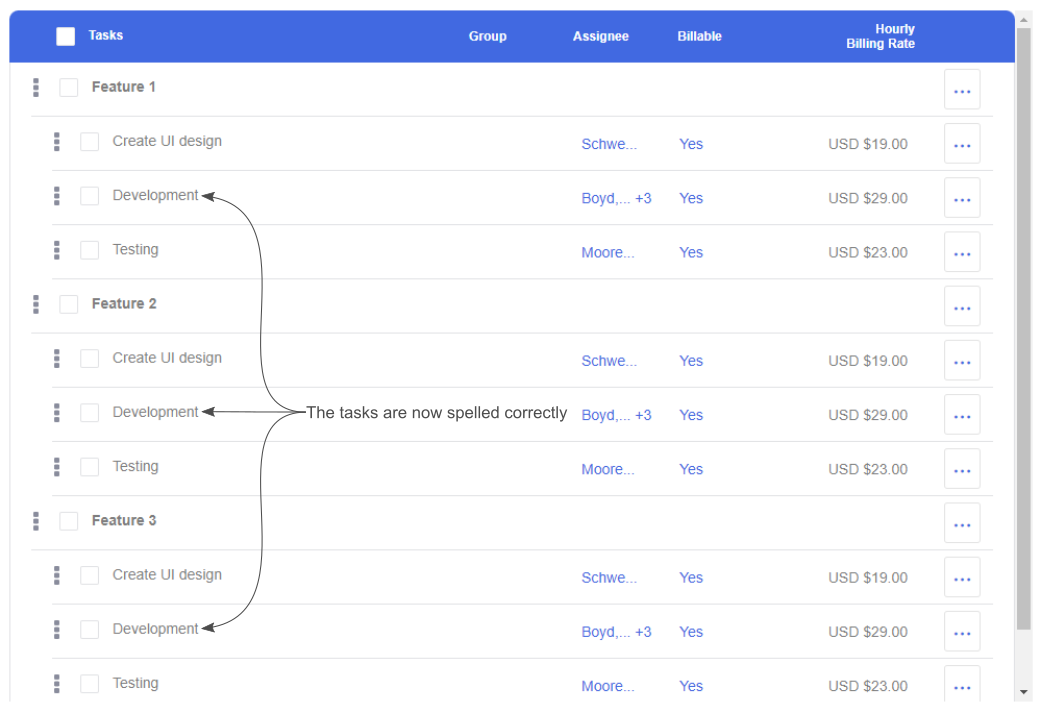The width and height of the screenshot is (1041, 713).
Task: Click drag handle of Feature 2 Create UI design
Action: (x=57, y=358)
